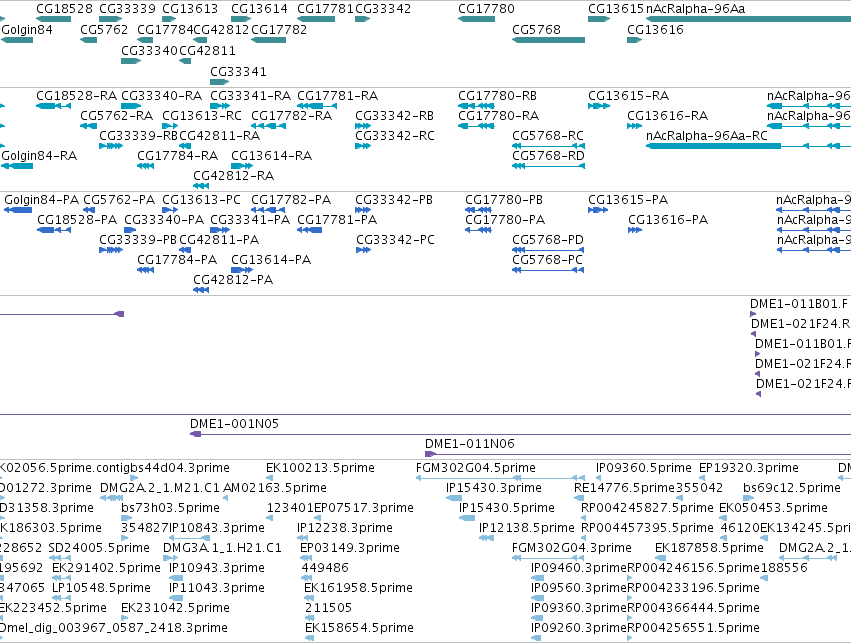Click transcript CG5768-RD

tap(549, 166)
